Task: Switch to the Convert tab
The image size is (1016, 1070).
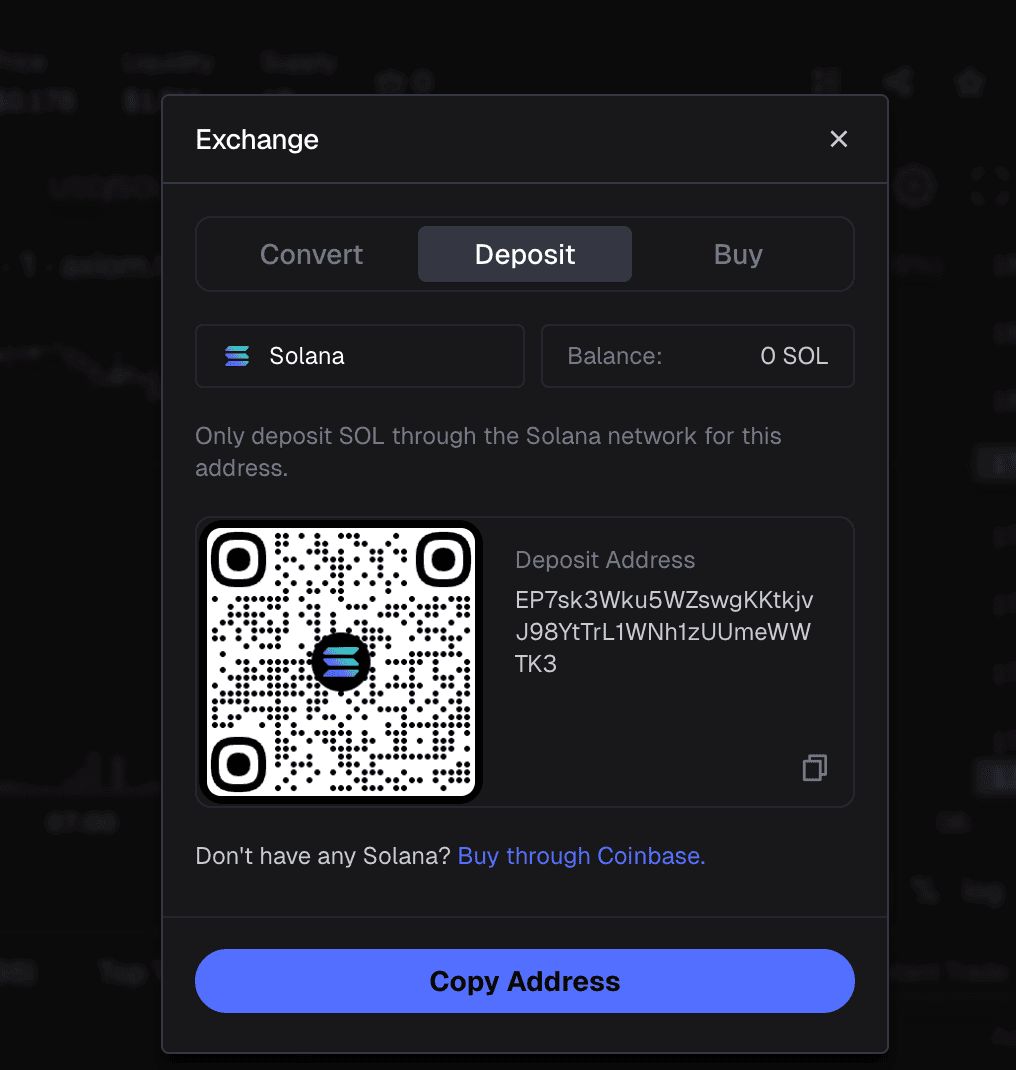Action: [x=311, y=255]
